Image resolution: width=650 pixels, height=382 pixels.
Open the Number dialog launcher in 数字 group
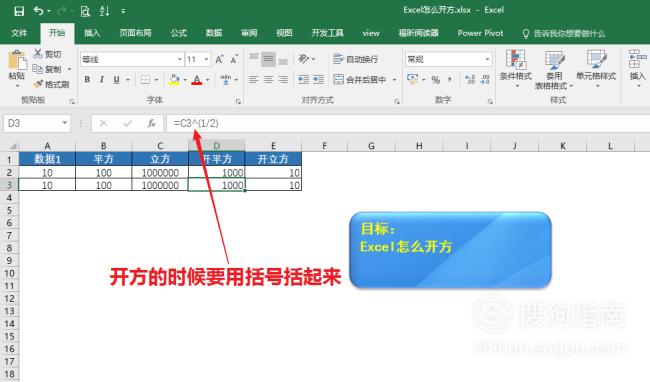tap(490, 101)
